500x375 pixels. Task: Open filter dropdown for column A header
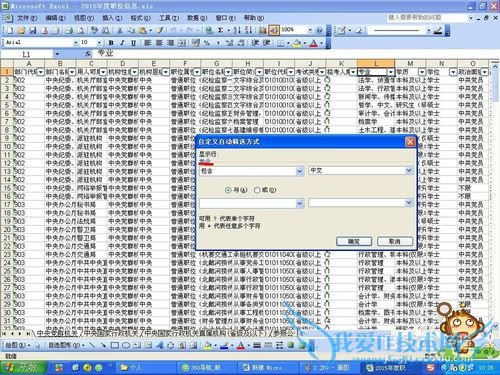pos(41,72)
